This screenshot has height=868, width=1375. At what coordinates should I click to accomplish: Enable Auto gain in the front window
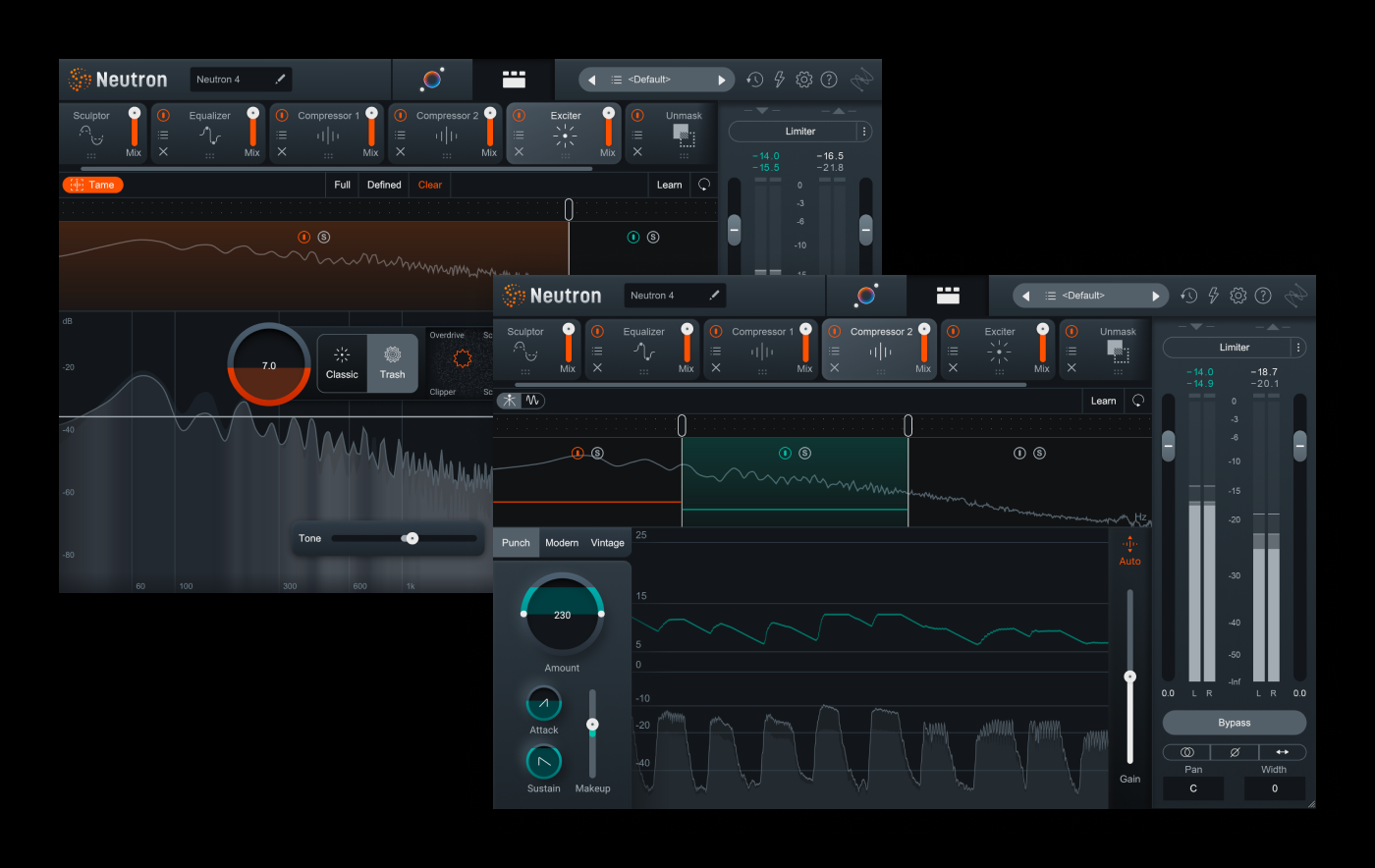pos(1129,551)
